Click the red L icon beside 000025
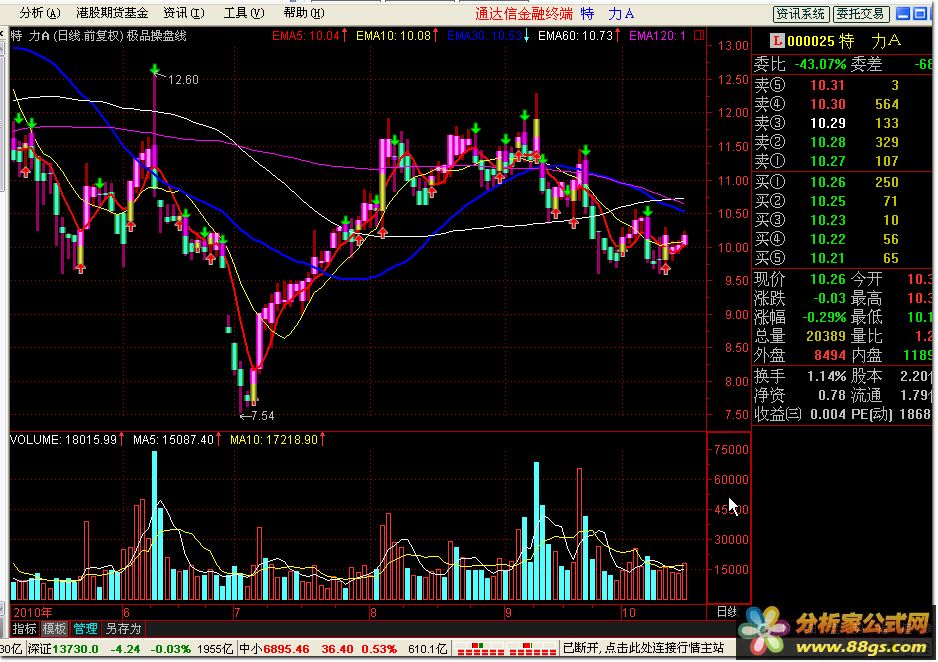The width and height of the screenshot is (938, 662). click(x=776, y=41)
